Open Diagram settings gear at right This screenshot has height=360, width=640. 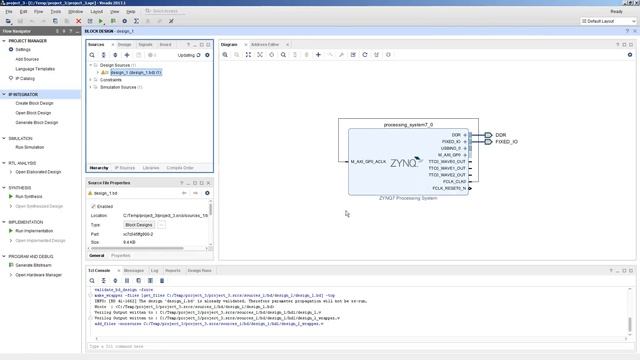click(x=630, y=55)
